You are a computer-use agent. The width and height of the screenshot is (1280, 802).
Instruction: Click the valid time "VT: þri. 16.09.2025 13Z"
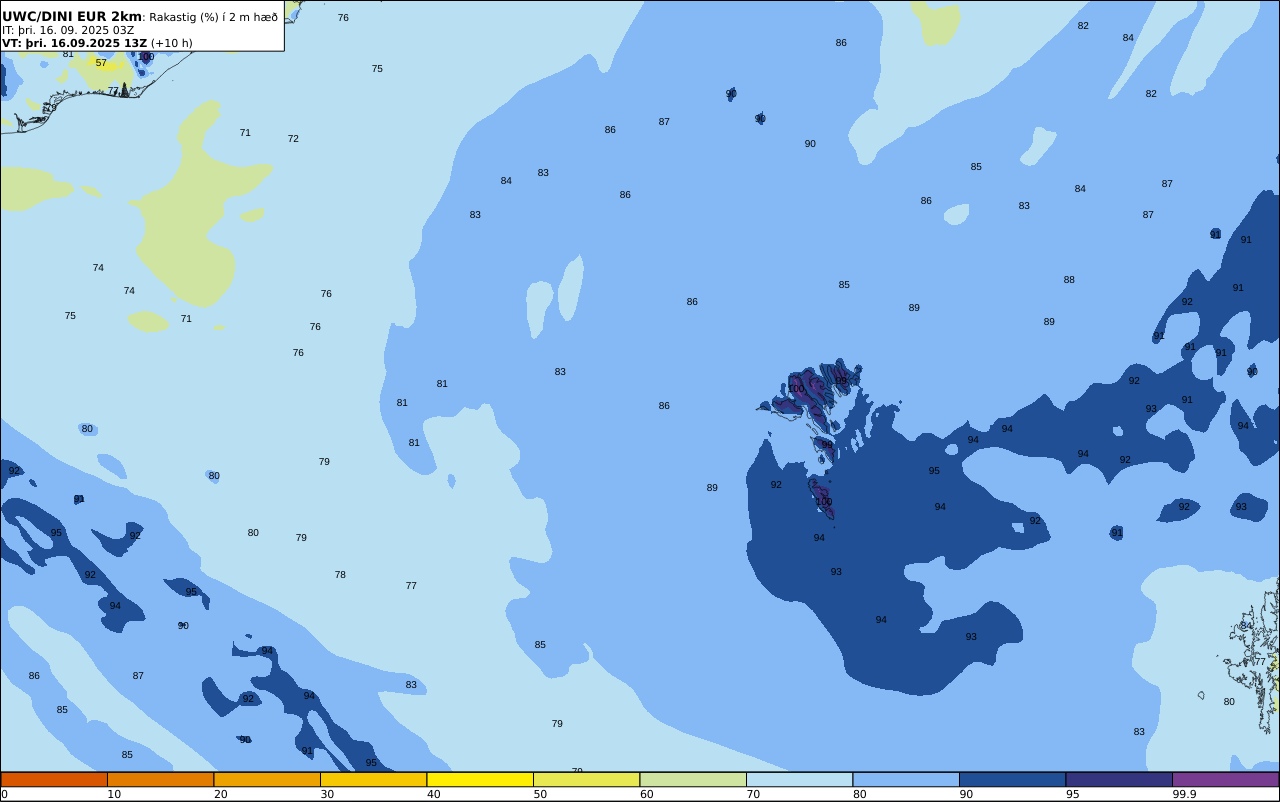click(x=75, y=43)
